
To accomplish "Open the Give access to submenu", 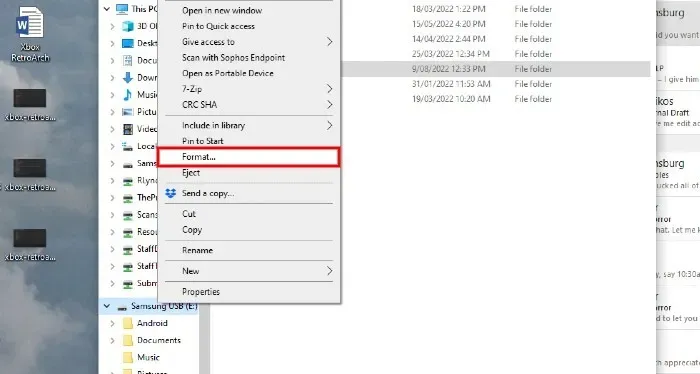I will pos(249,42).
